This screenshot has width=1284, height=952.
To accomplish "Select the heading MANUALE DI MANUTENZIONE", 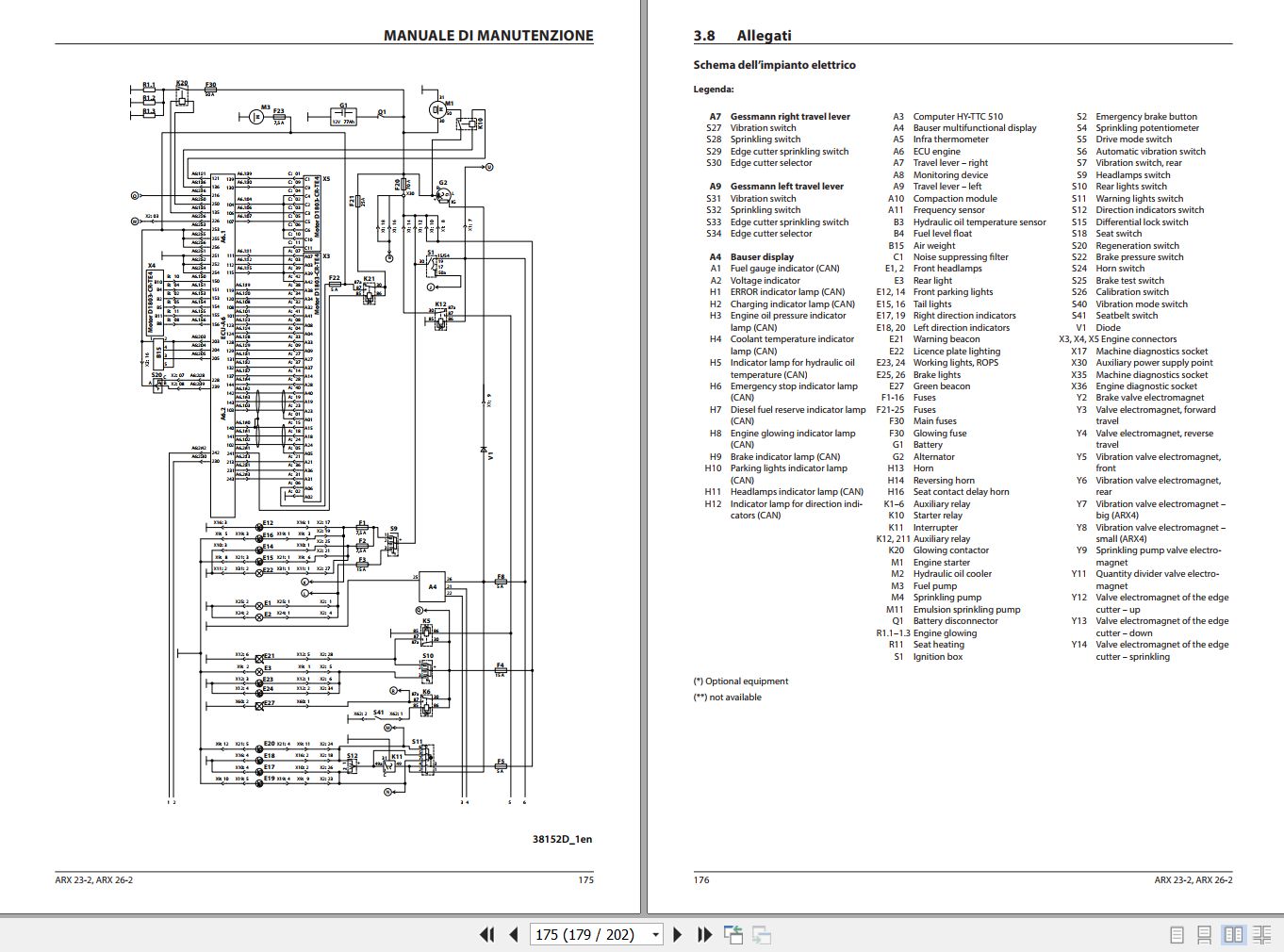I will (488, 35).
